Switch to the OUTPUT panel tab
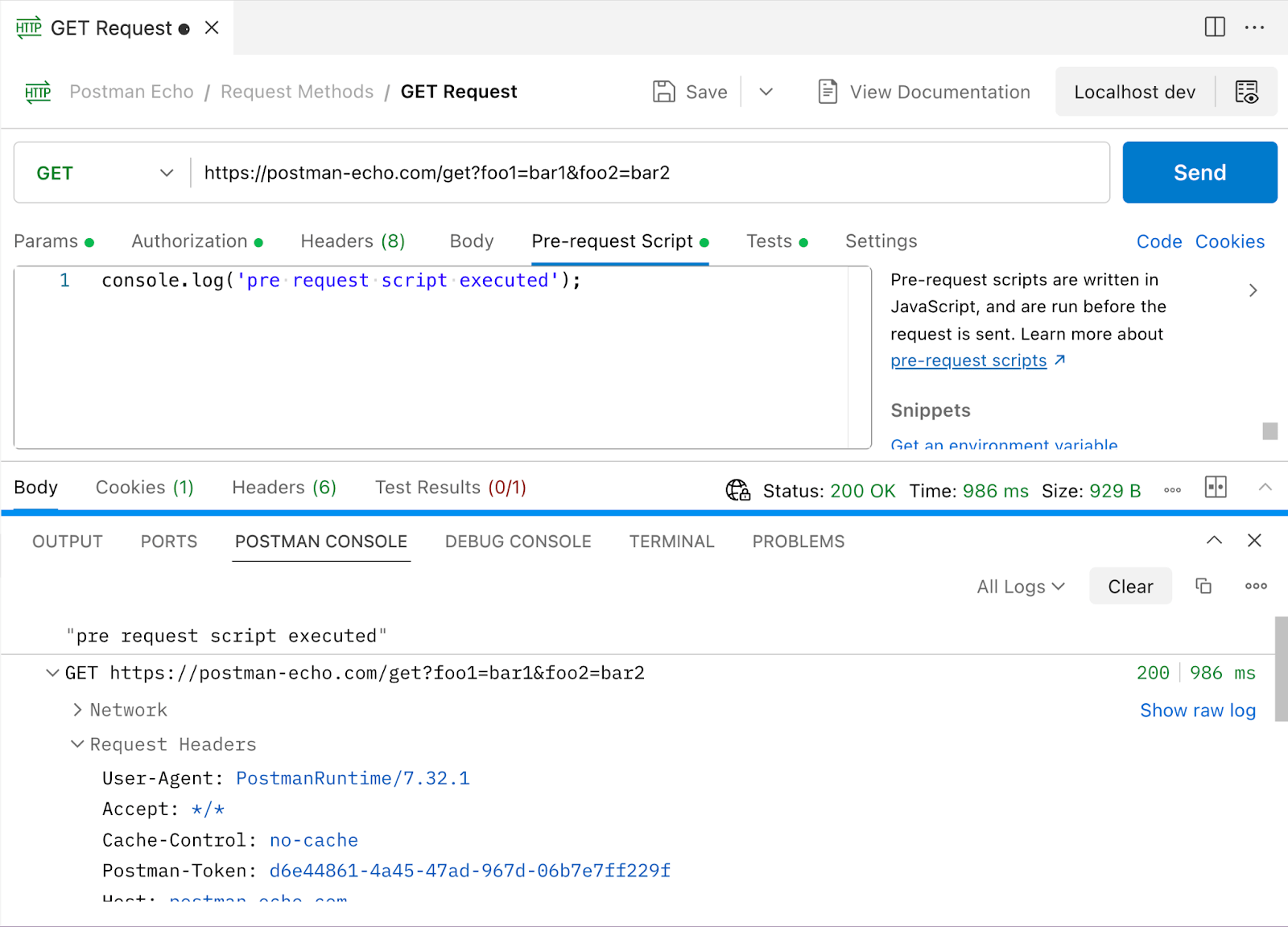The image size is (1288, 927). 68,542
